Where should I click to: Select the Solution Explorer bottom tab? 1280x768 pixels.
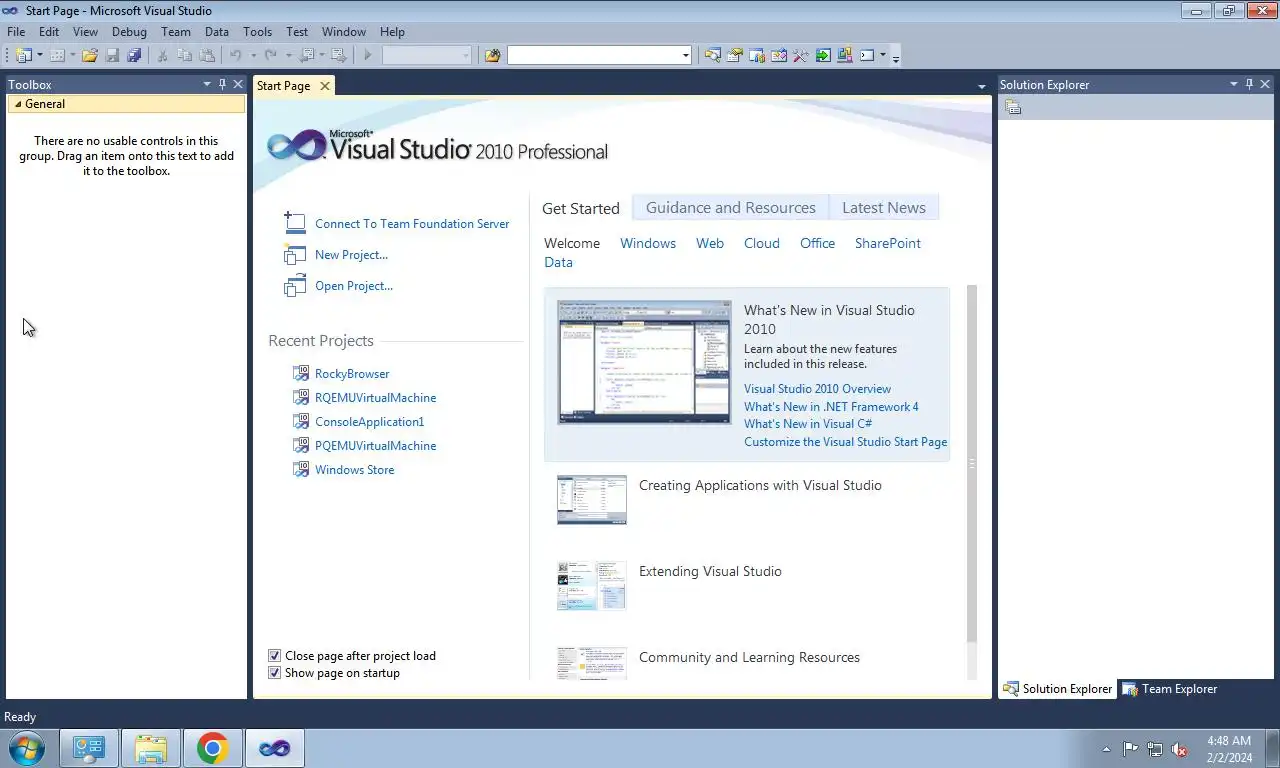[x=1058, y=689]
